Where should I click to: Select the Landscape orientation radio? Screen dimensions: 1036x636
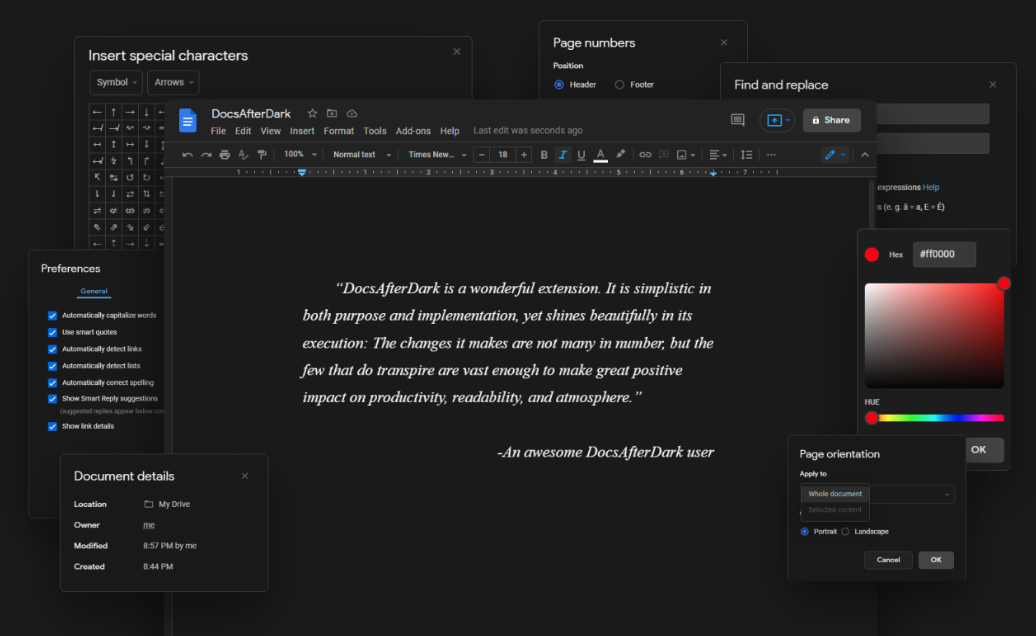point(845,532)
